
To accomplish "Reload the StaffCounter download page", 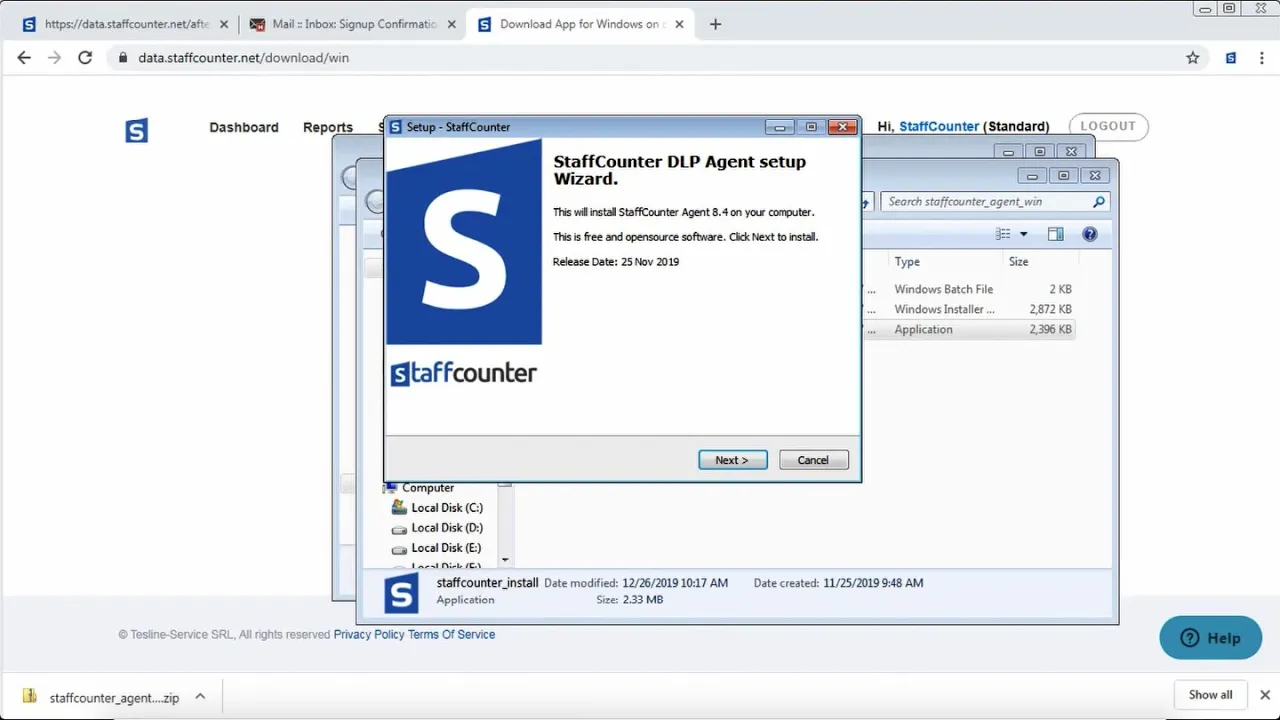I will tap(85, 58).
